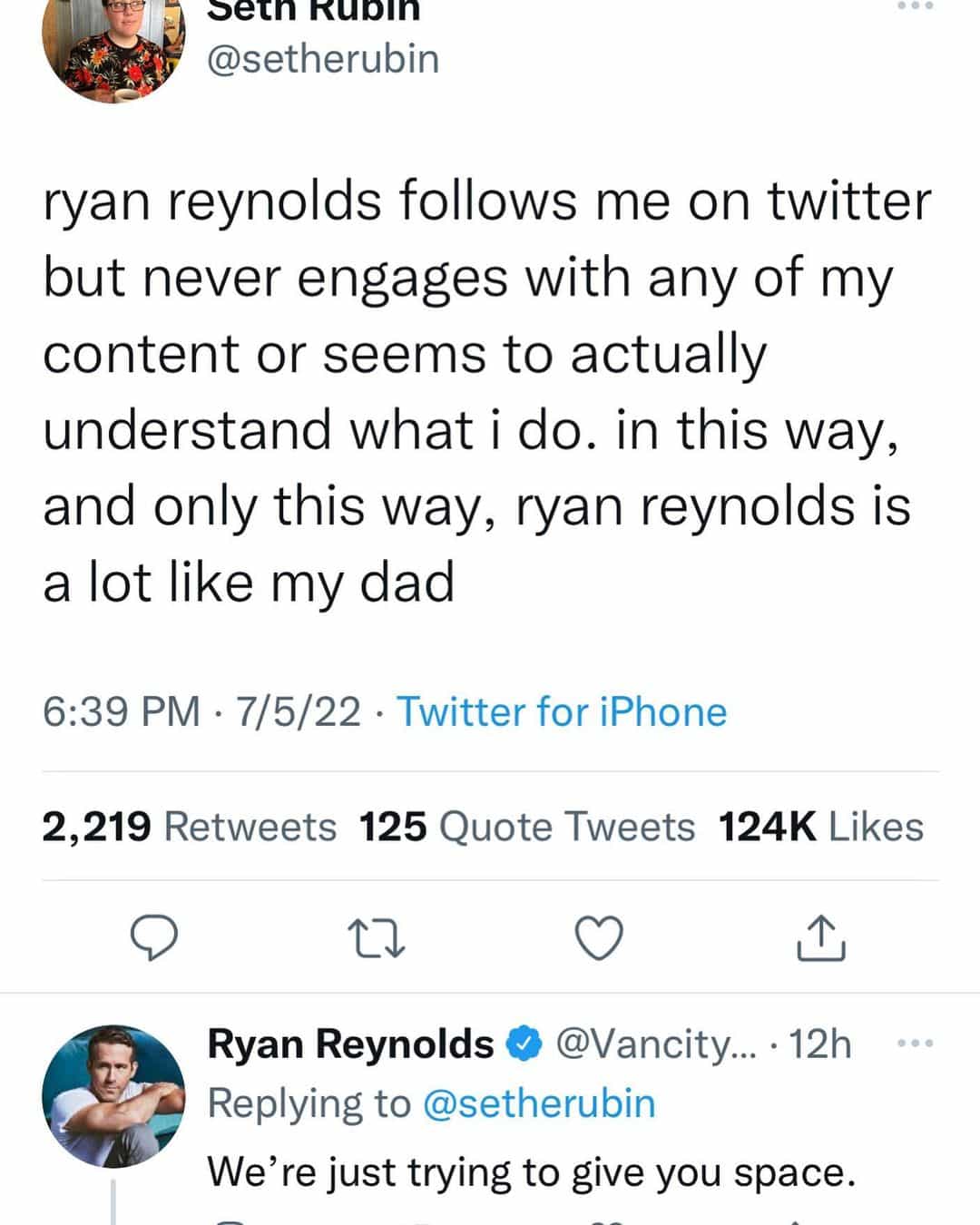This screenshot has height=1225, width=980.
Task: Like the tweet with heart icon
Action: (600, 938)
